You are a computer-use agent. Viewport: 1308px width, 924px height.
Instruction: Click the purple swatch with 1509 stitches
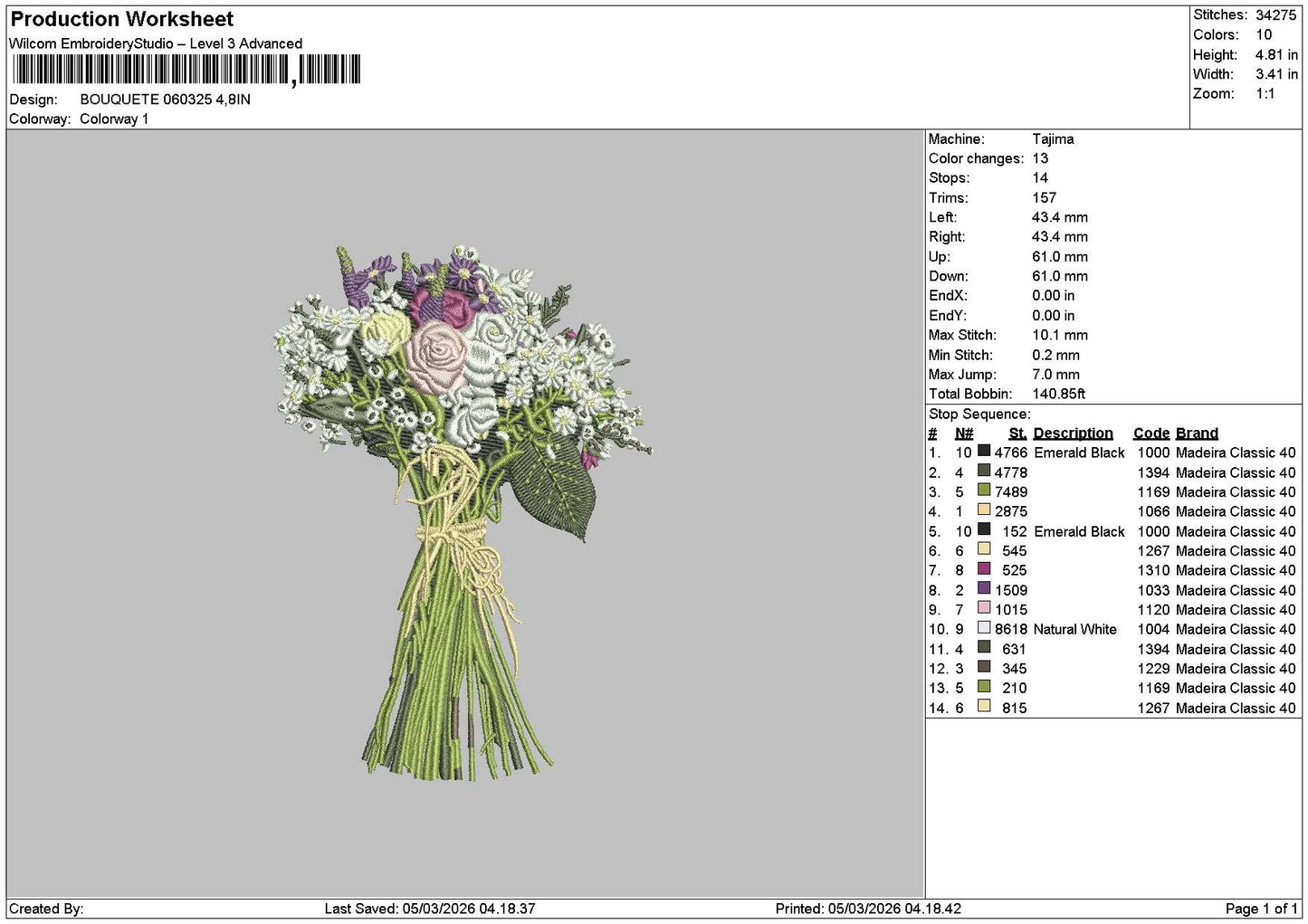click(984, 588)
